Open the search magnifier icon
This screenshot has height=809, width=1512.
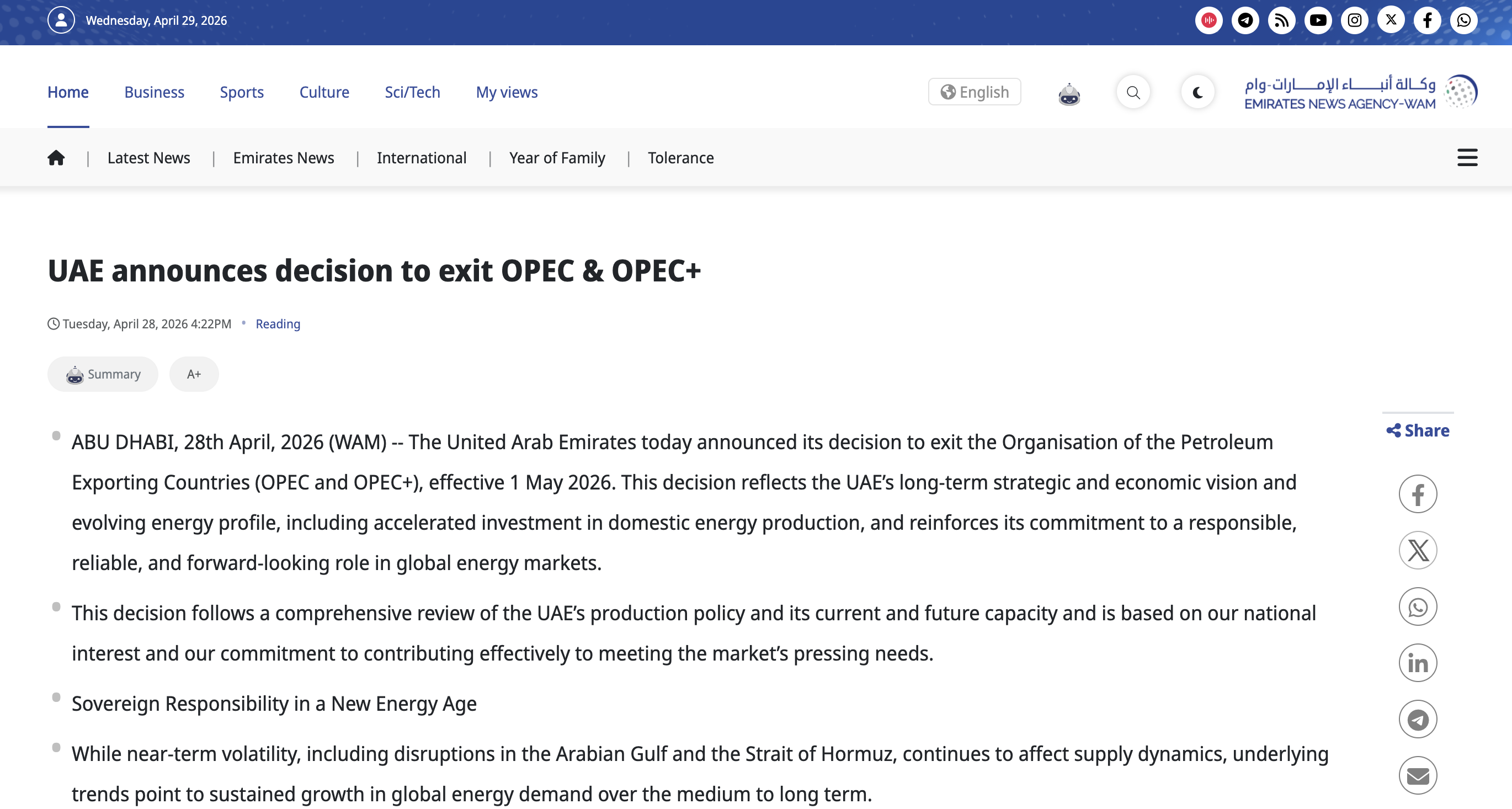tap(1133, 92)
